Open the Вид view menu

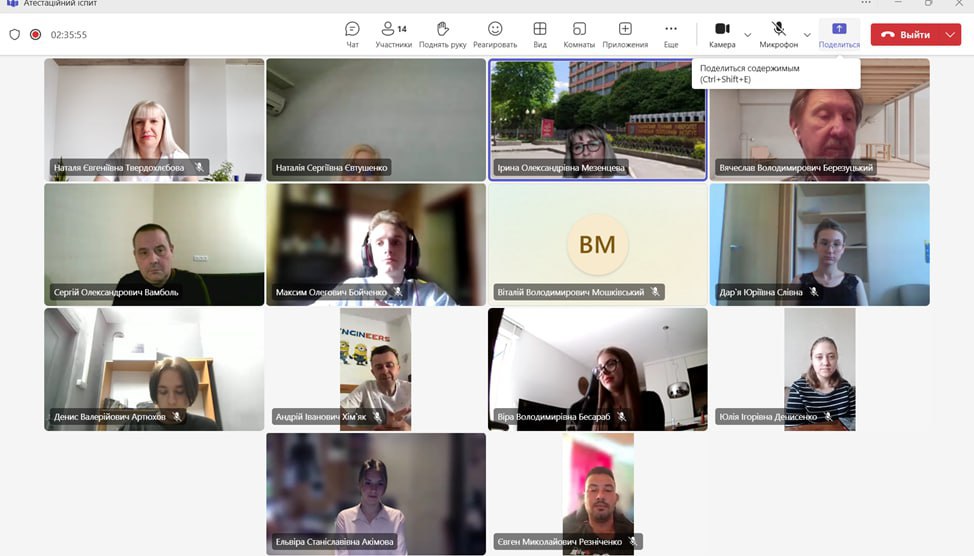(540, 34)
